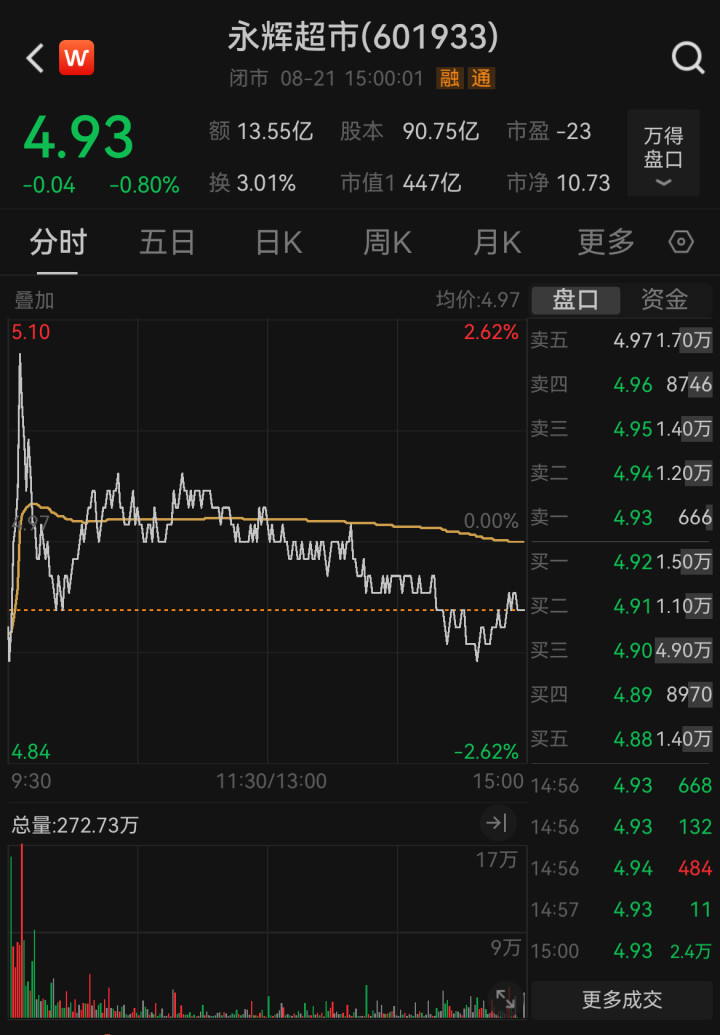
Task: Tap the 换 3.01% turnover rate
Action: [252, 183]
